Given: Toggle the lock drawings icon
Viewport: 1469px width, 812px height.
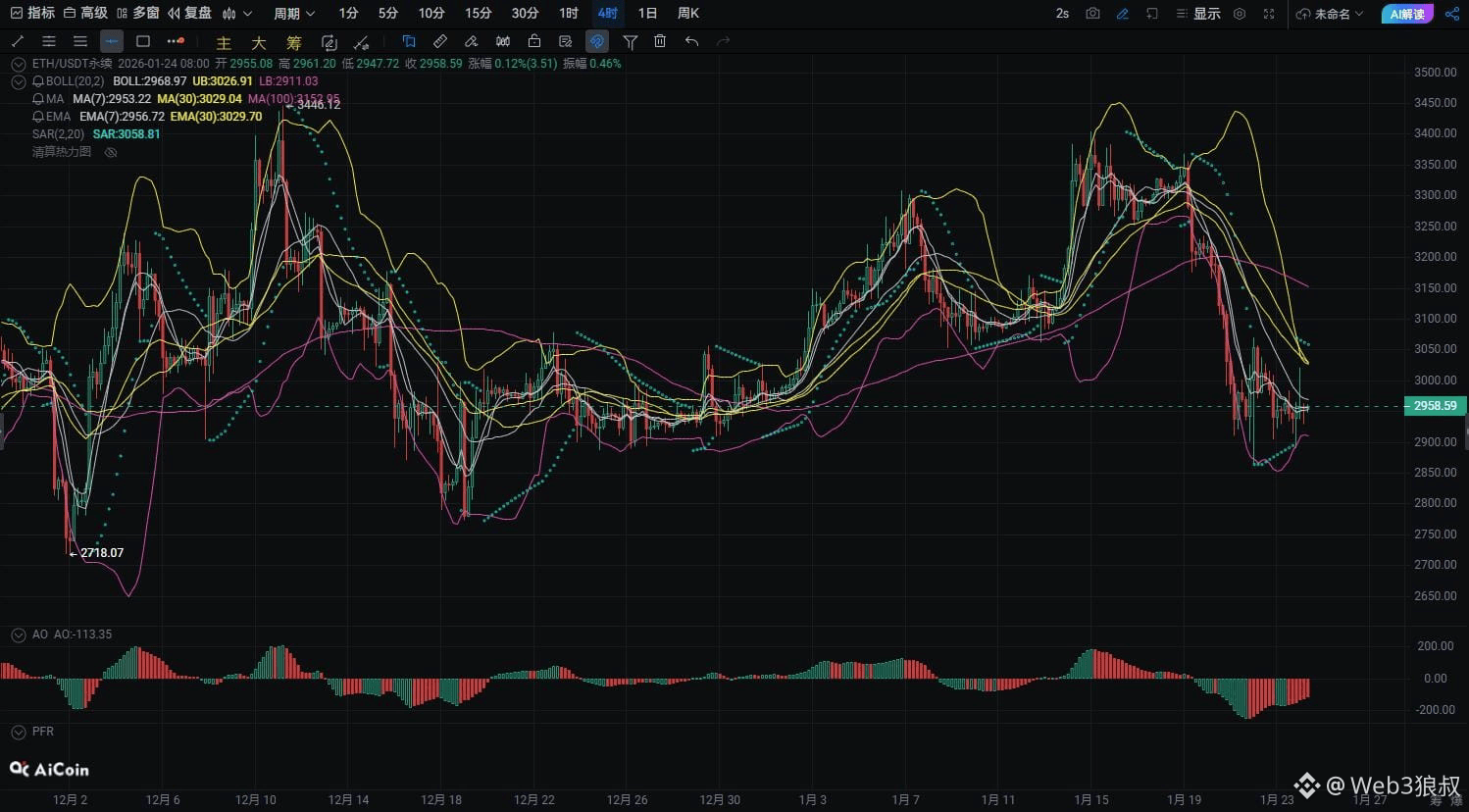Looking at the screenshot, I should pyautogui.click(x=533, y=41).
